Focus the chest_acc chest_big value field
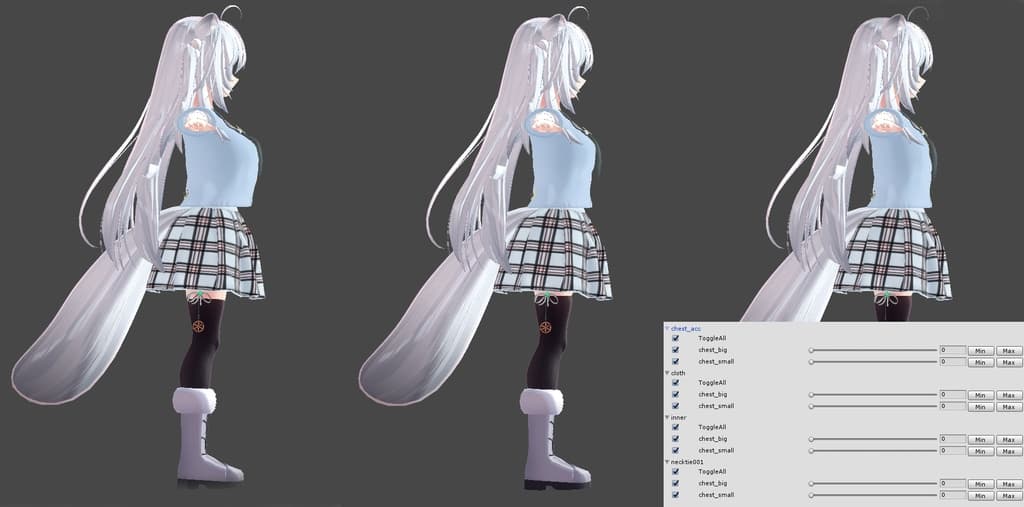The width and height of the screenshot is (1024, 507). (952, 350)
